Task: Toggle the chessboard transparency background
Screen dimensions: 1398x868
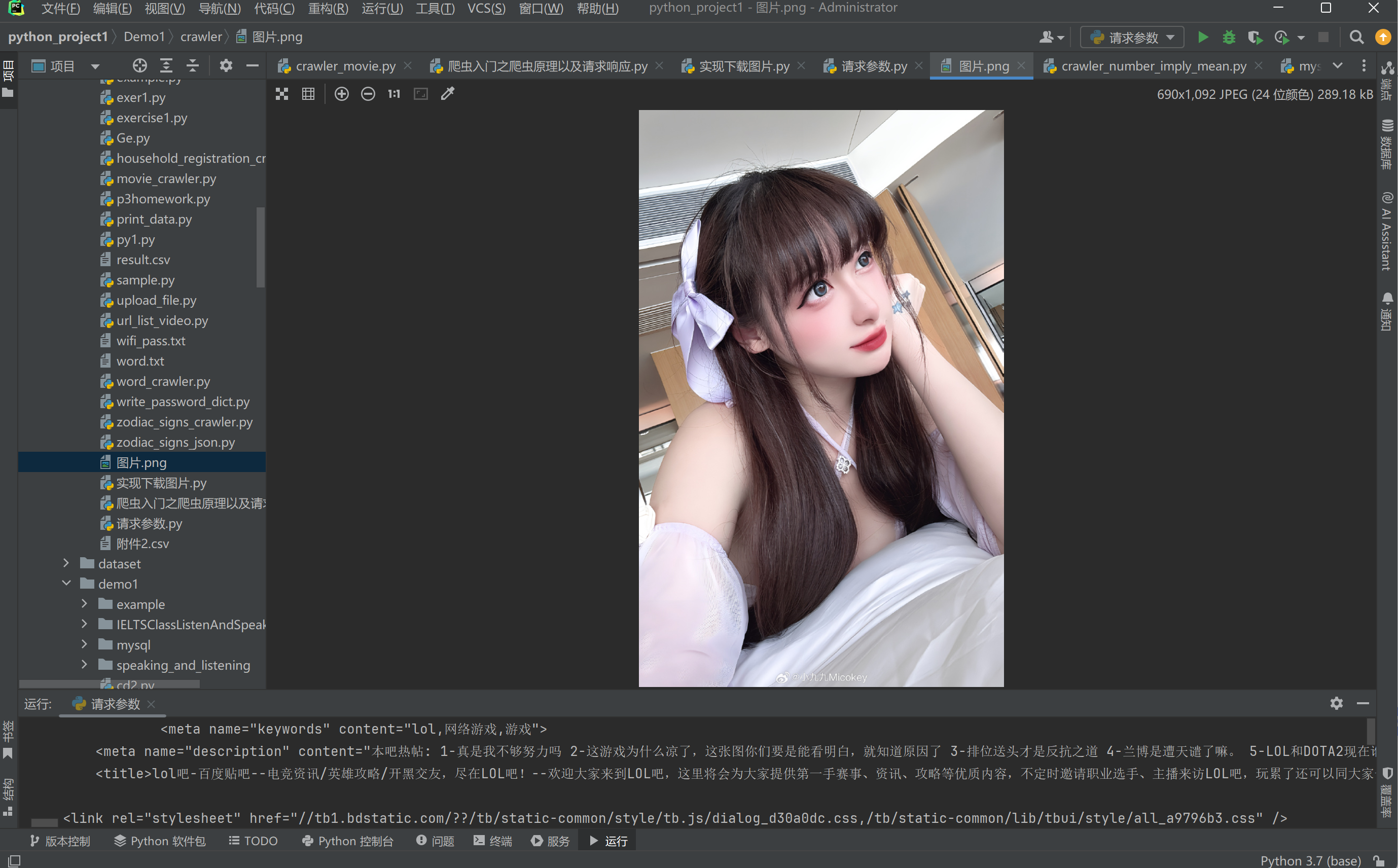Action: click(x=282, y=94)
